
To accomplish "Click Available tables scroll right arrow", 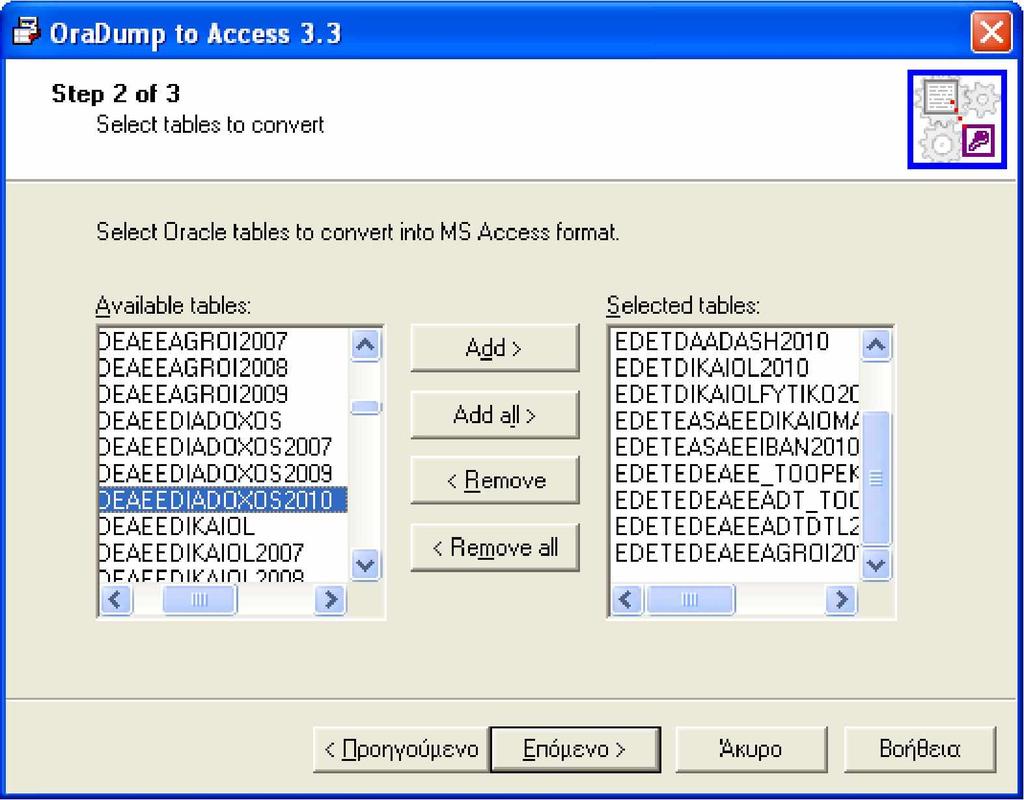I will coord(330,599).
